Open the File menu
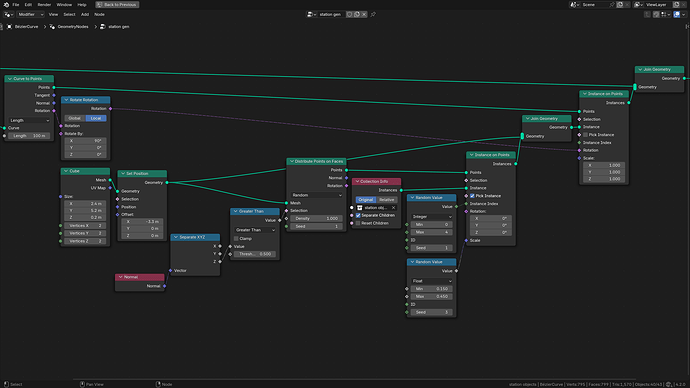This screenshot has width=690, height=388. [x=16, y=4]
